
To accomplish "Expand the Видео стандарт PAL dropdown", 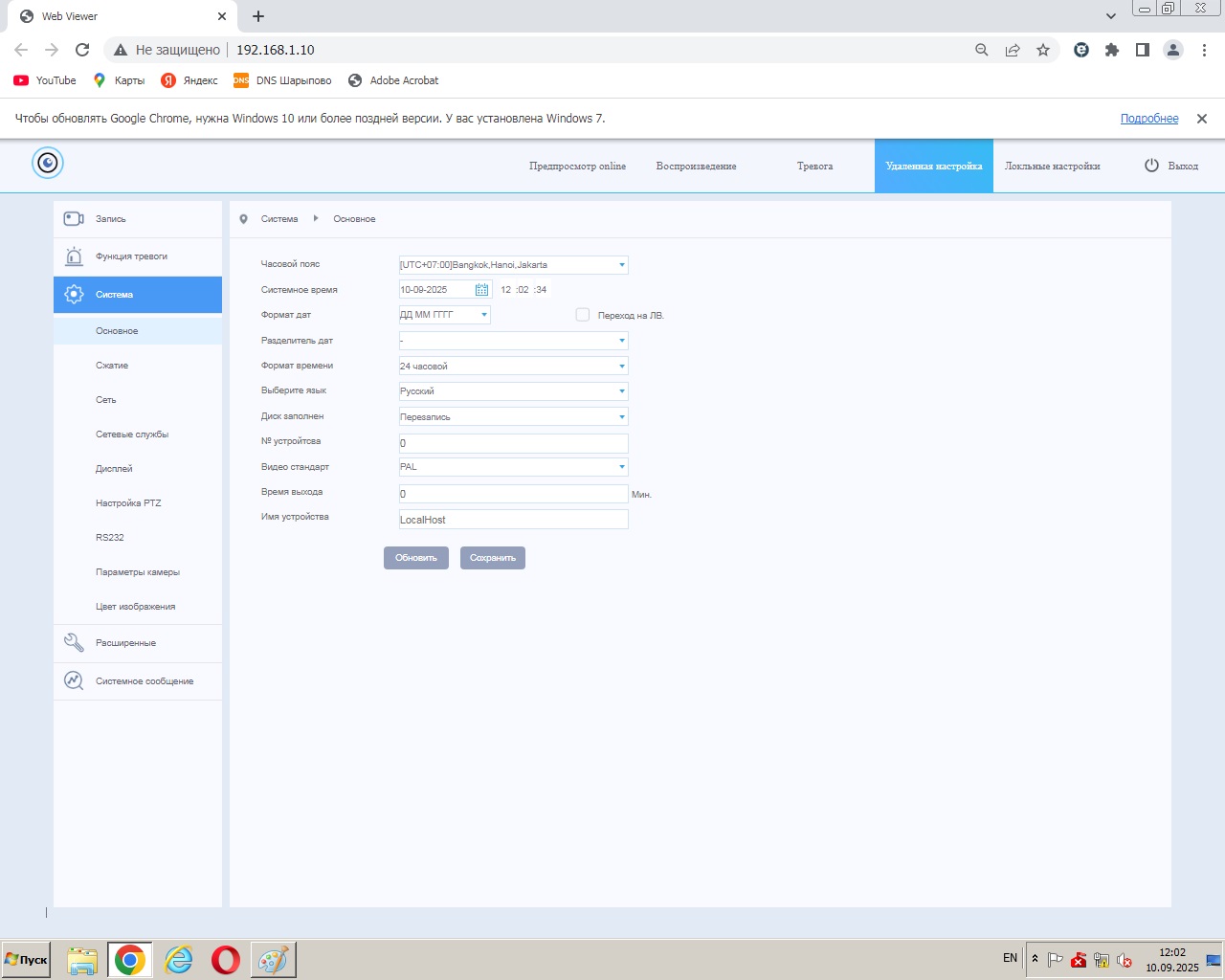I will (621, 467).
